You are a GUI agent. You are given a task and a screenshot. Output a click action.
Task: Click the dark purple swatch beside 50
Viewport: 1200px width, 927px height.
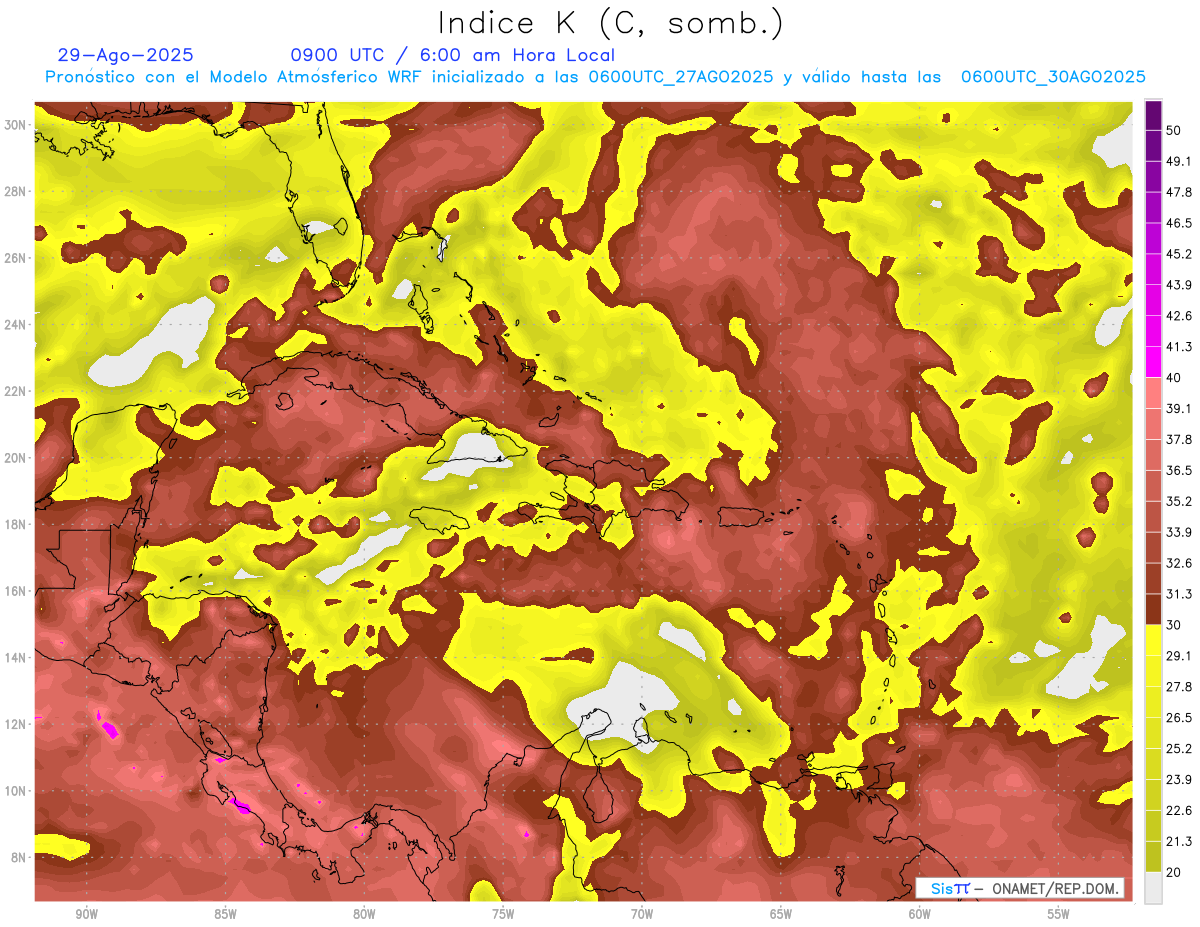coord(1153,116)
